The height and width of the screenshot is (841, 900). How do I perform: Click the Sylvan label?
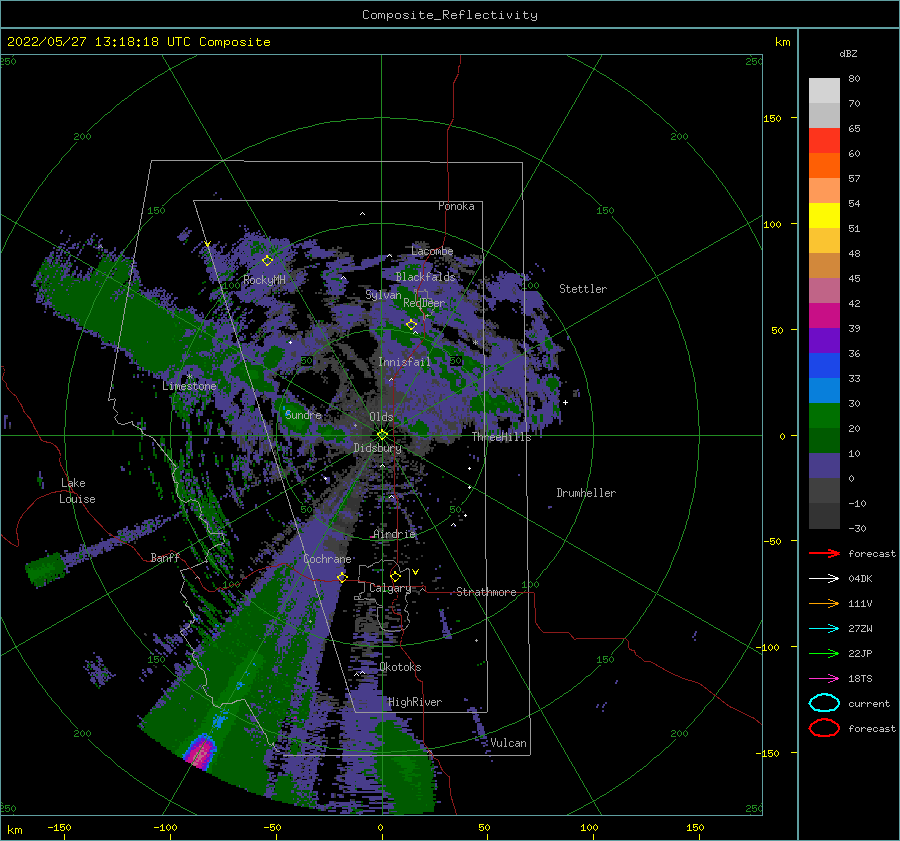(x=383, y=295)
